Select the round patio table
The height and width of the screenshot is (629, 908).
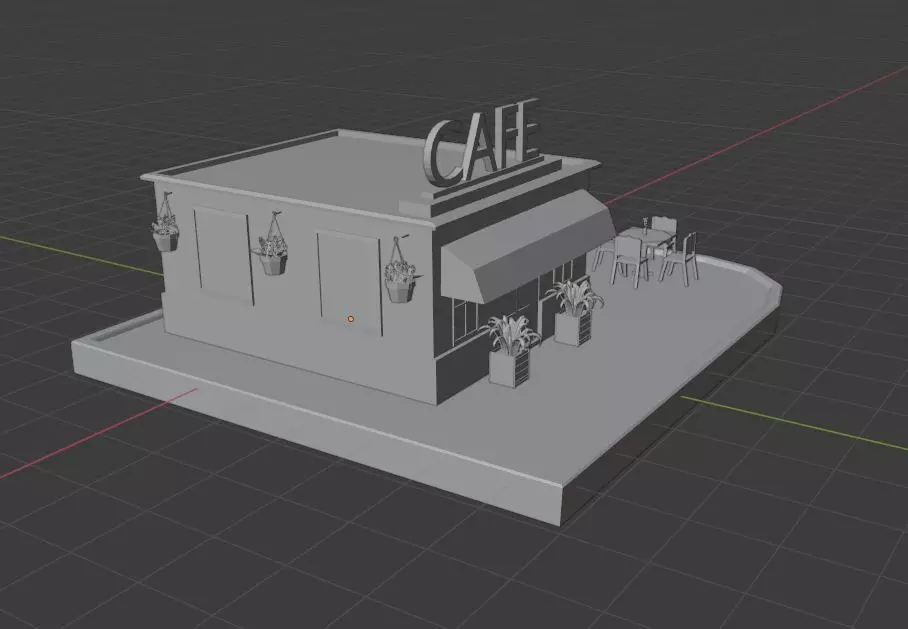[x=647, y=238]
